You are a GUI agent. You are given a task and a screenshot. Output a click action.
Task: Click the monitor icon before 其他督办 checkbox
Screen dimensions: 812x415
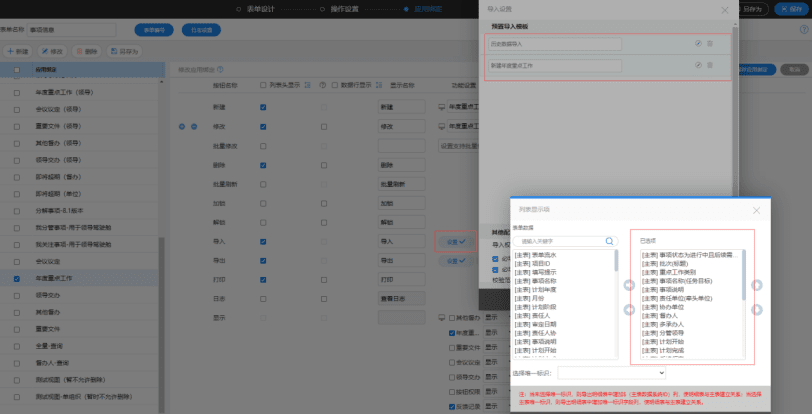click(x=442, y=317)
